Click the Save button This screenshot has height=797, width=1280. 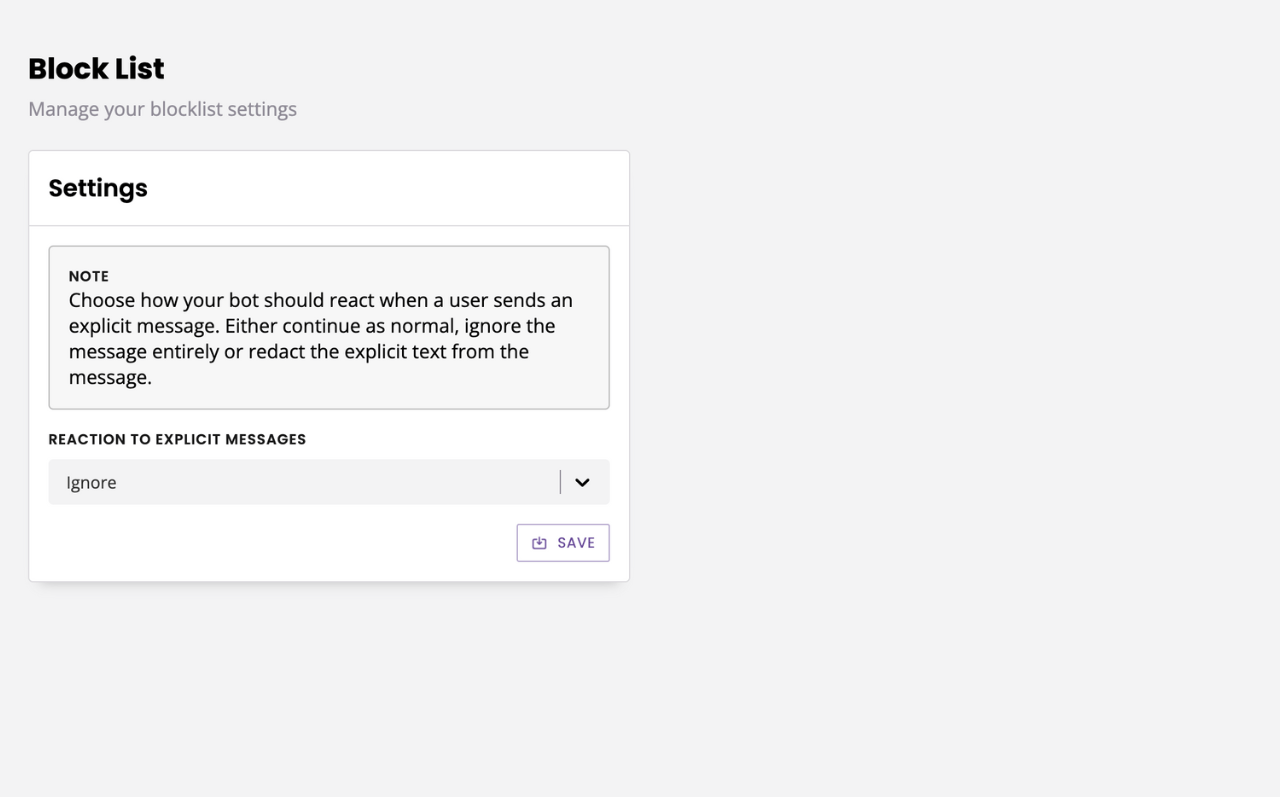563,543
